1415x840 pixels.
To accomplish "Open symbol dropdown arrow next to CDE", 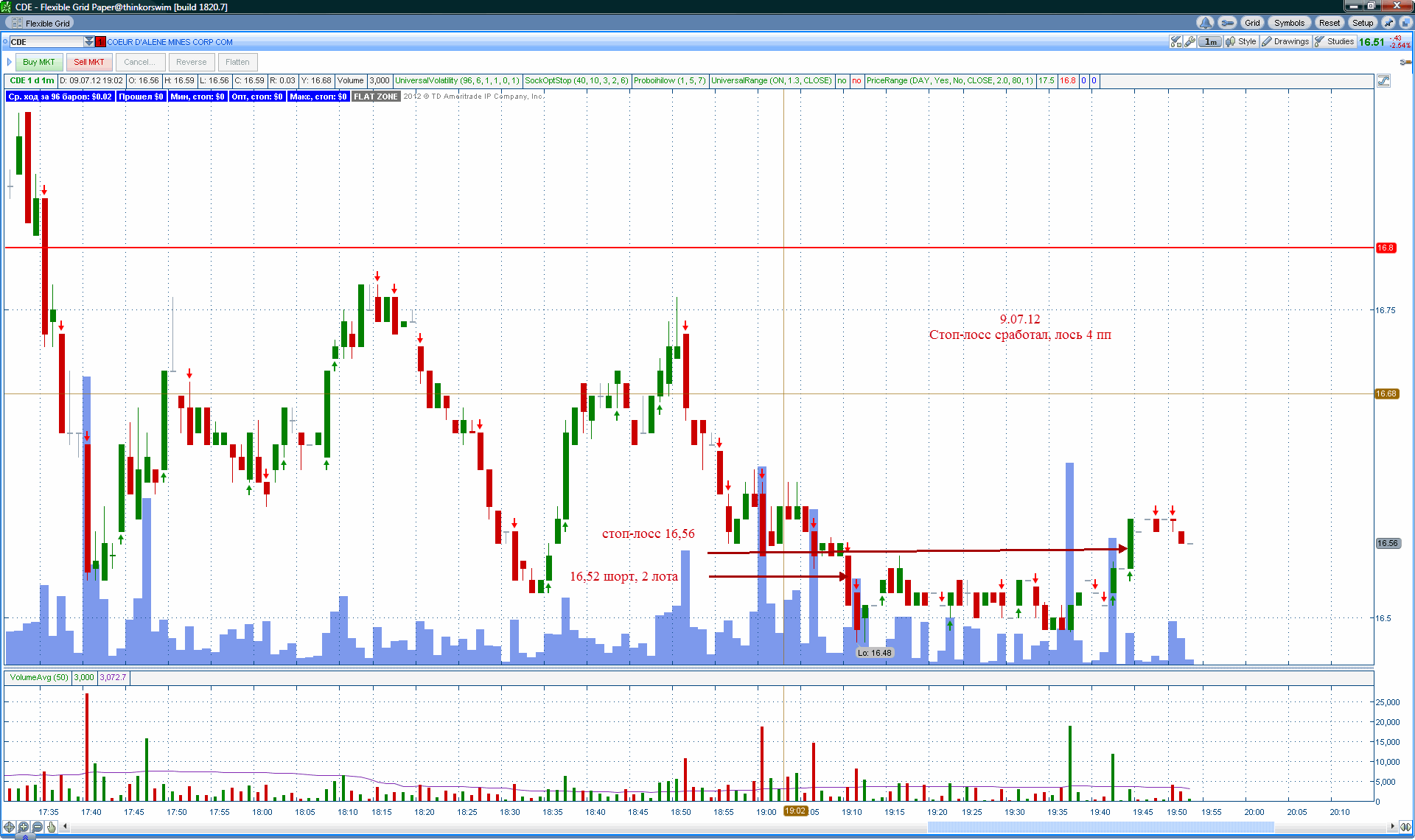I will [x=89, y=42].
